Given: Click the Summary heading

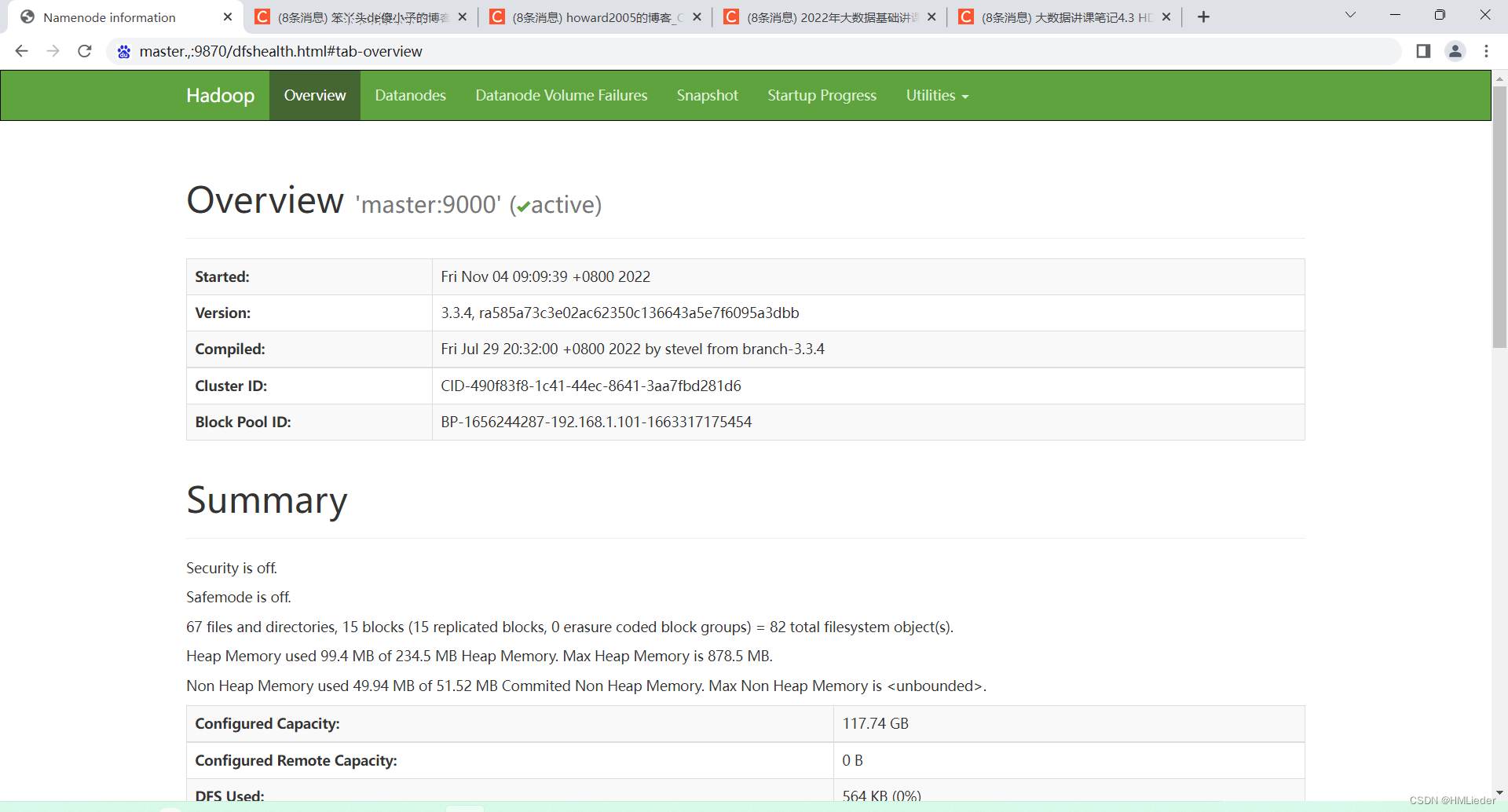Looking at the screenshot, I should 267,500.
